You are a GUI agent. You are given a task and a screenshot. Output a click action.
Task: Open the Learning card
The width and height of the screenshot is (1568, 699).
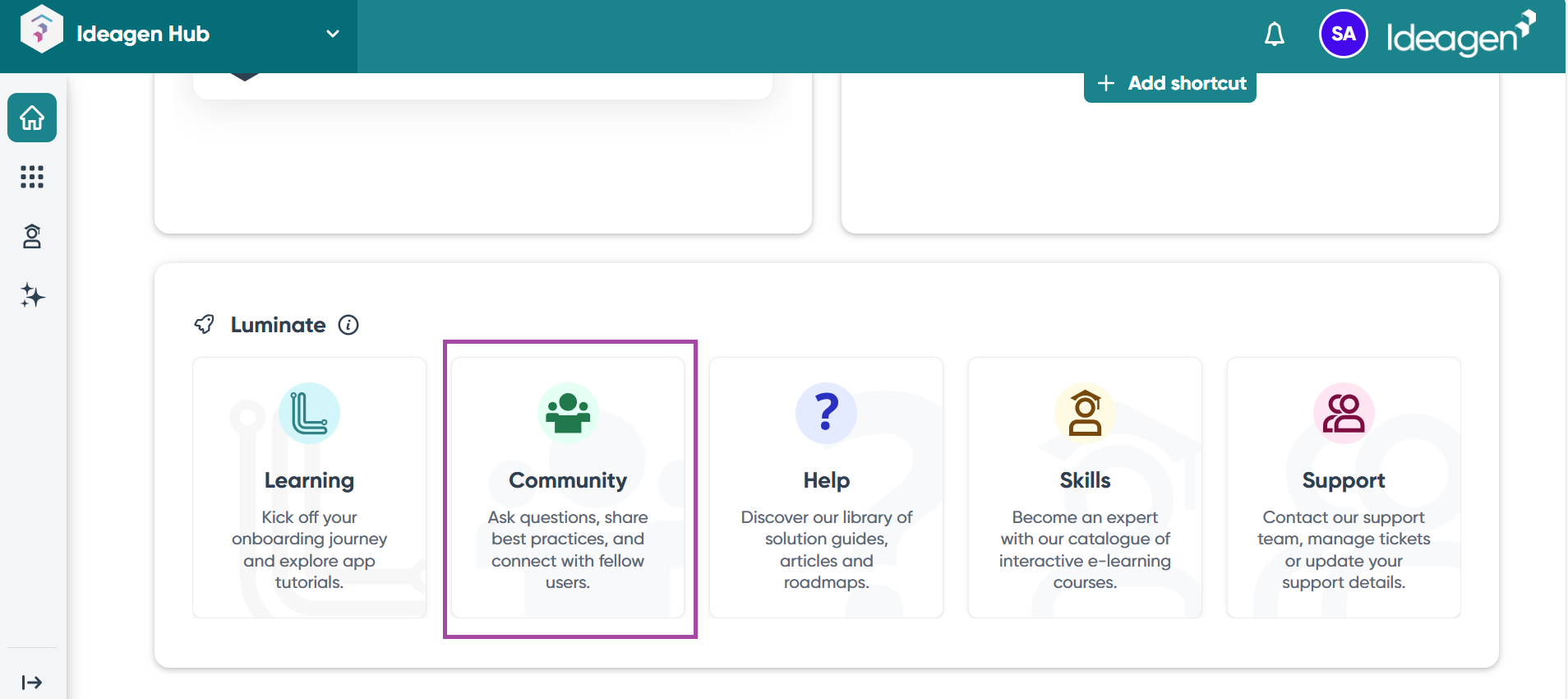tap(309, 487)
